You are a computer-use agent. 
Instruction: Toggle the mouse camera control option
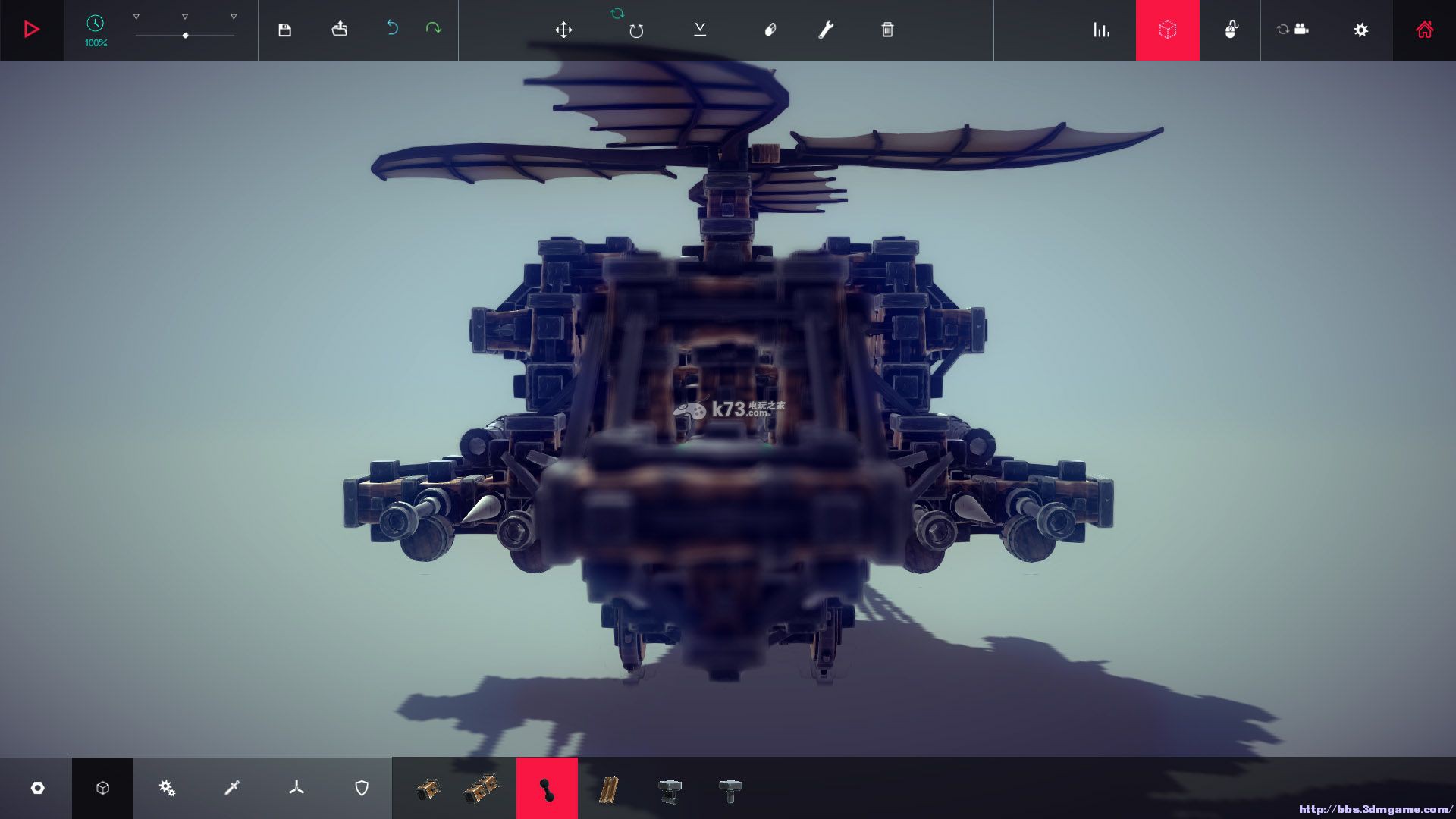(x=1231, y=30)
